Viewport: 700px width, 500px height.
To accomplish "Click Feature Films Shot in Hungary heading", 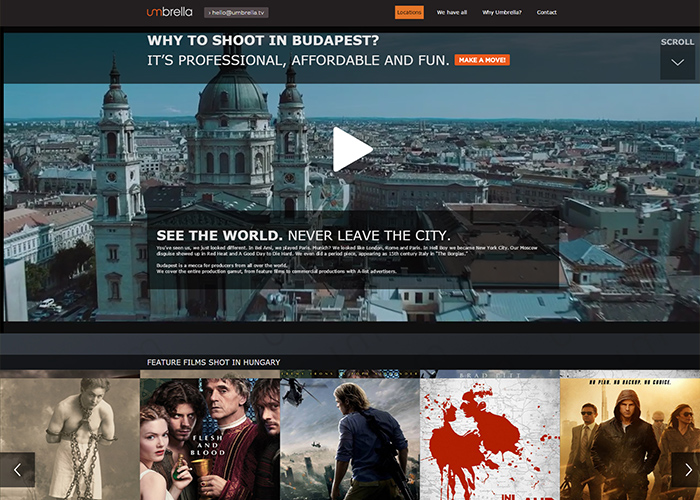I will click(213, 362).
